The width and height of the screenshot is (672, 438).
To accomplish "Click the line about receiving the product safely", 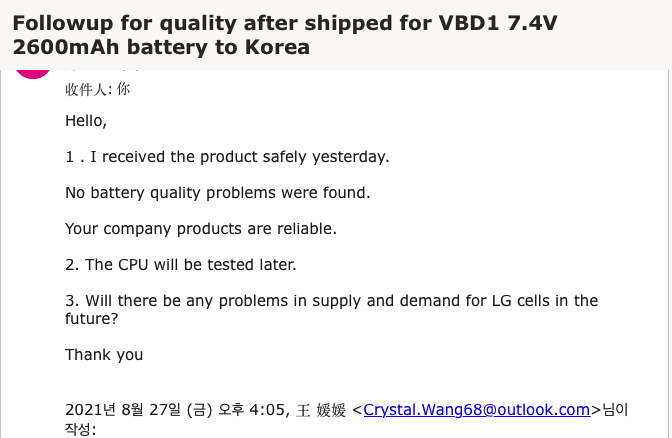I will [x=227, y=157].
